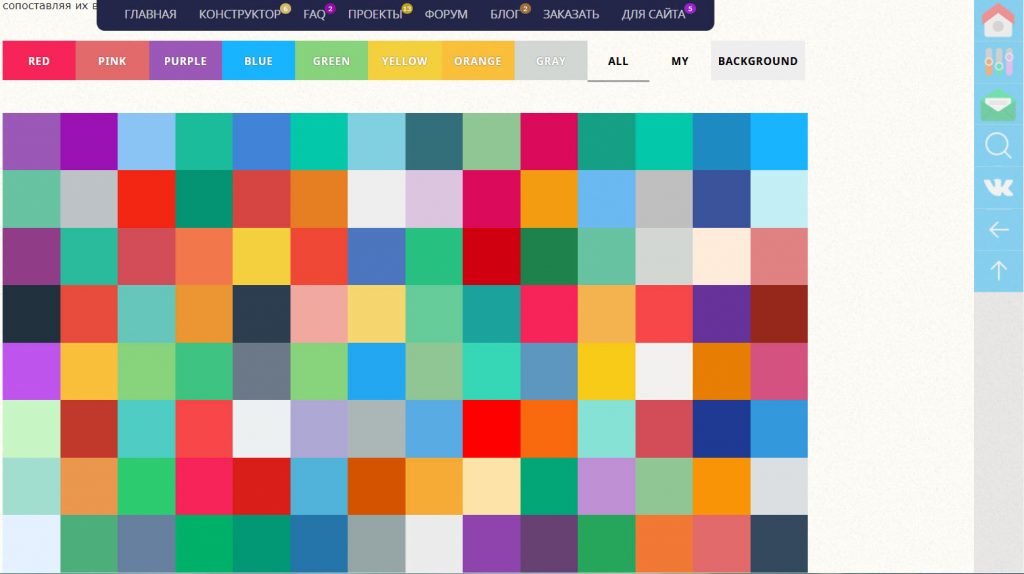Open the КОНСТРУКТОР menu item
Viewport: 1024px width, 574px height.
pyautogui.click(x=240, y=14)
